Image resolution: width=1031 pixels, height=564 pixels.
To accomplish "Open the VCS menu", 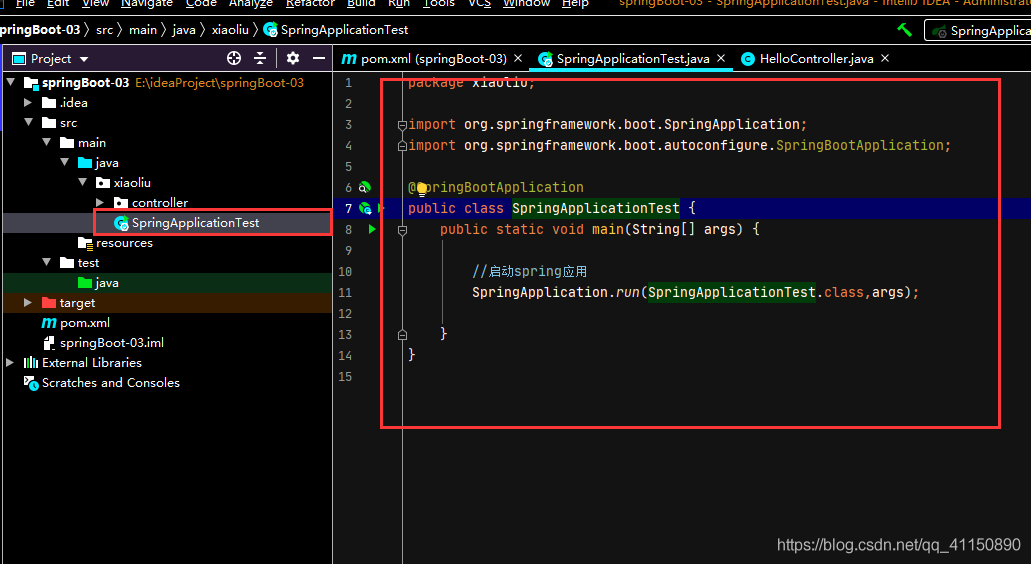I will click(x=479, y=3).
